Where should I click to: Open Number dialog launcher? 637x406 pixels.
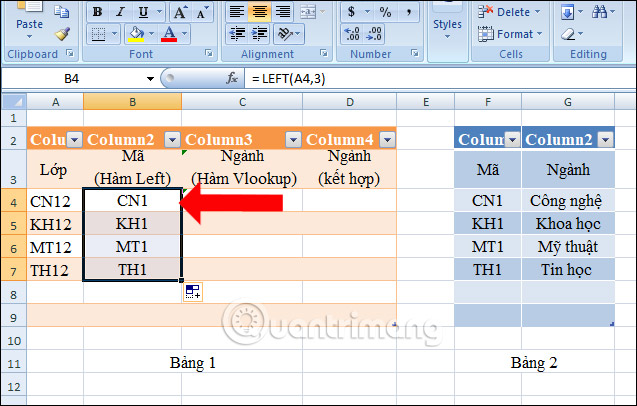tap(415, 53)
